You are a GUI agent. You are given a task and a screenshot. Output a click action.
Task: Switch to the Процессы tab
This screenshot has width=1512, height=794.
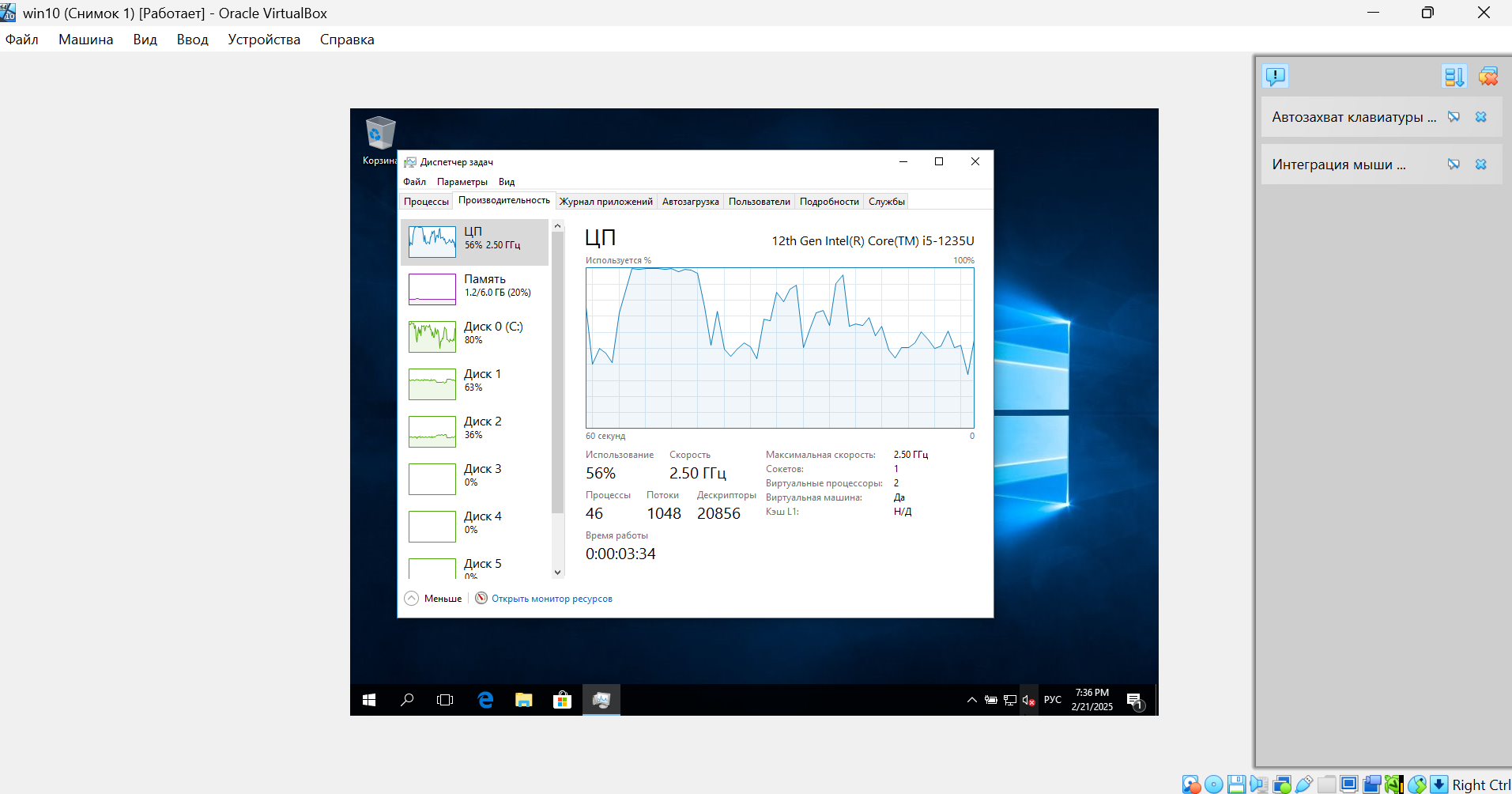point(426,202)
